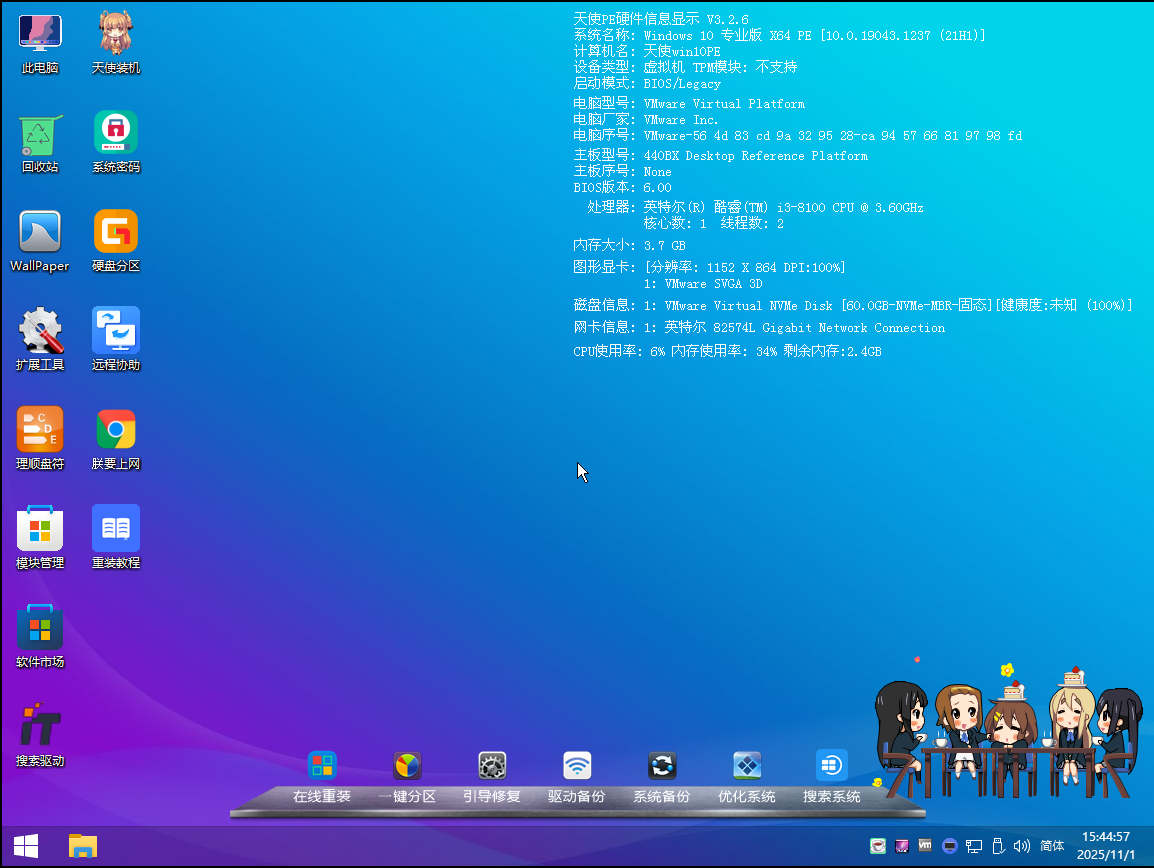
Task: Click the taskbar clock showing 15:44:57
Action: click(x=1106, y=846)
